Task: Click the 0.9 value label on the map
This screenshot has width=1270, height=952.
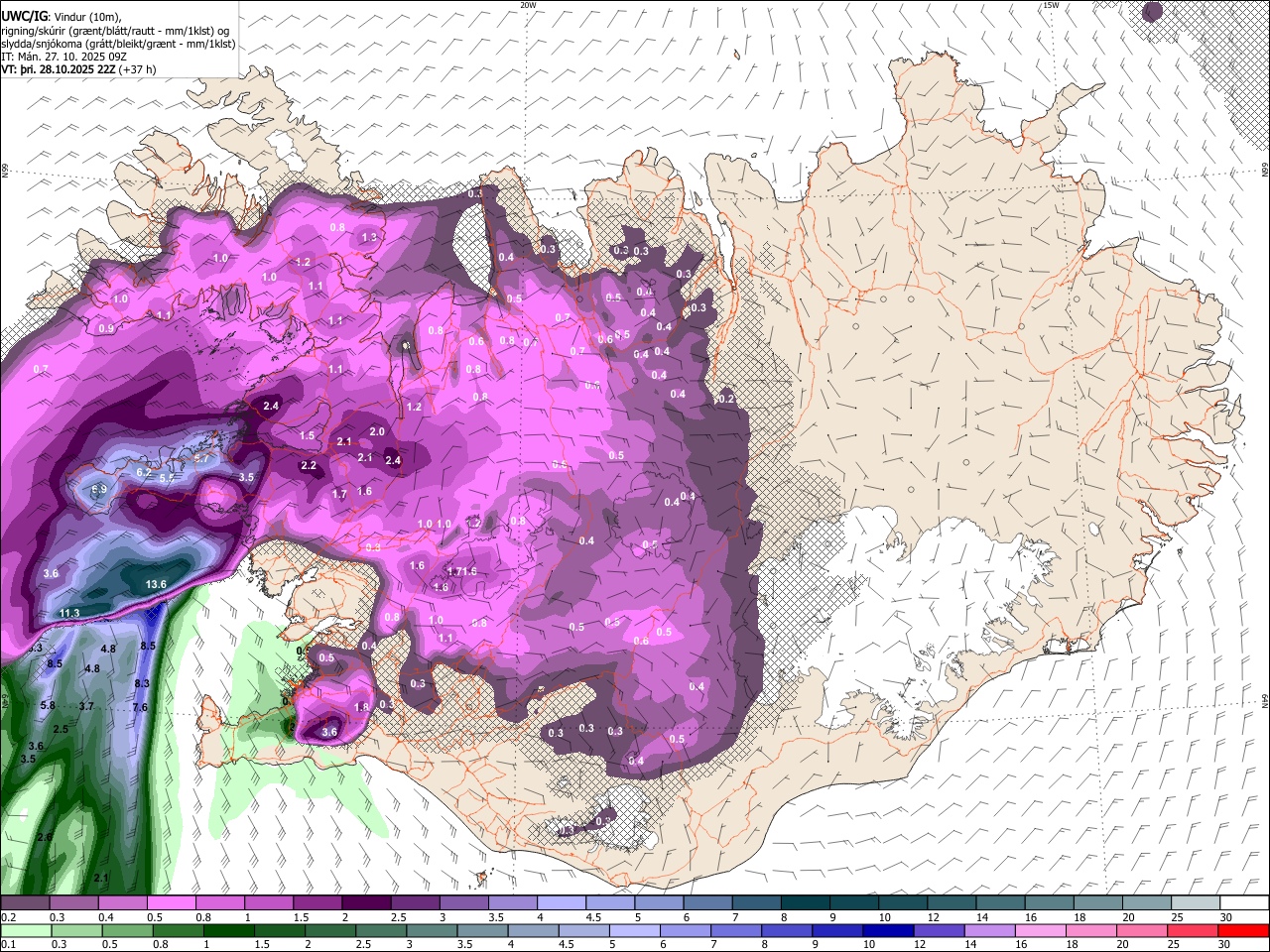Action: pos(106,329)
